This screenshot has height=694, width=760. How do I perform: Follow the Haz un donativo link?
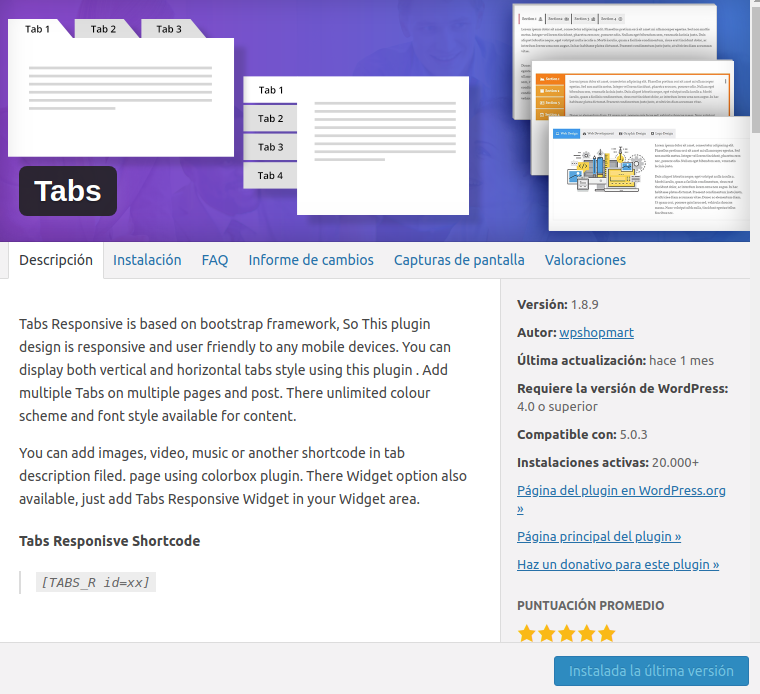(618, 565)
